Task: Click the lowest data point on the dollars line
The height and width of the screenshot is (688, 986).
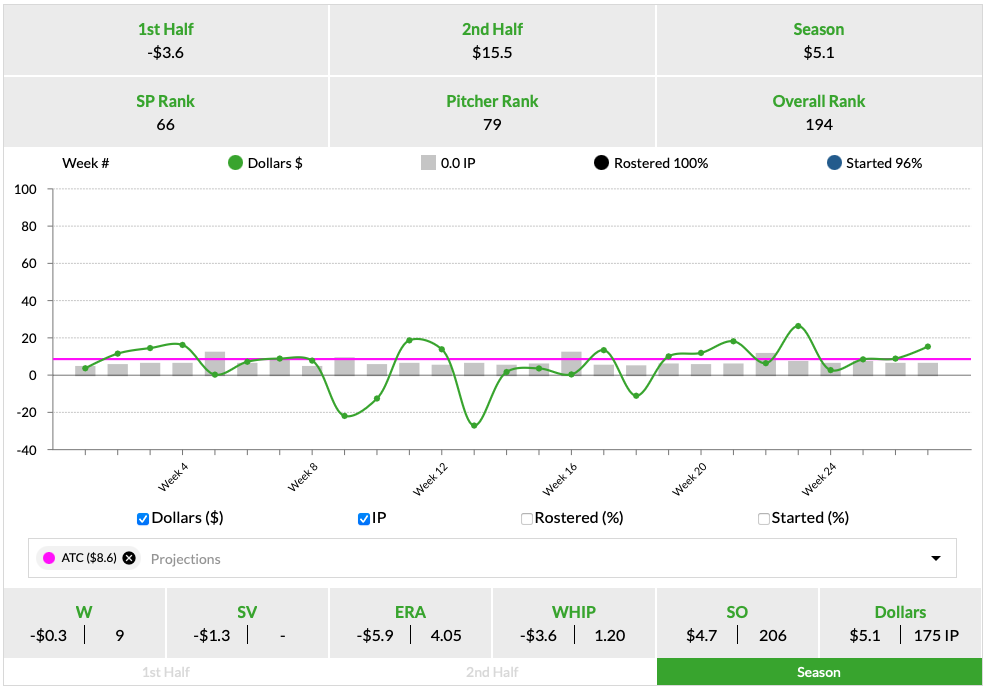Action: coord(474,426)
